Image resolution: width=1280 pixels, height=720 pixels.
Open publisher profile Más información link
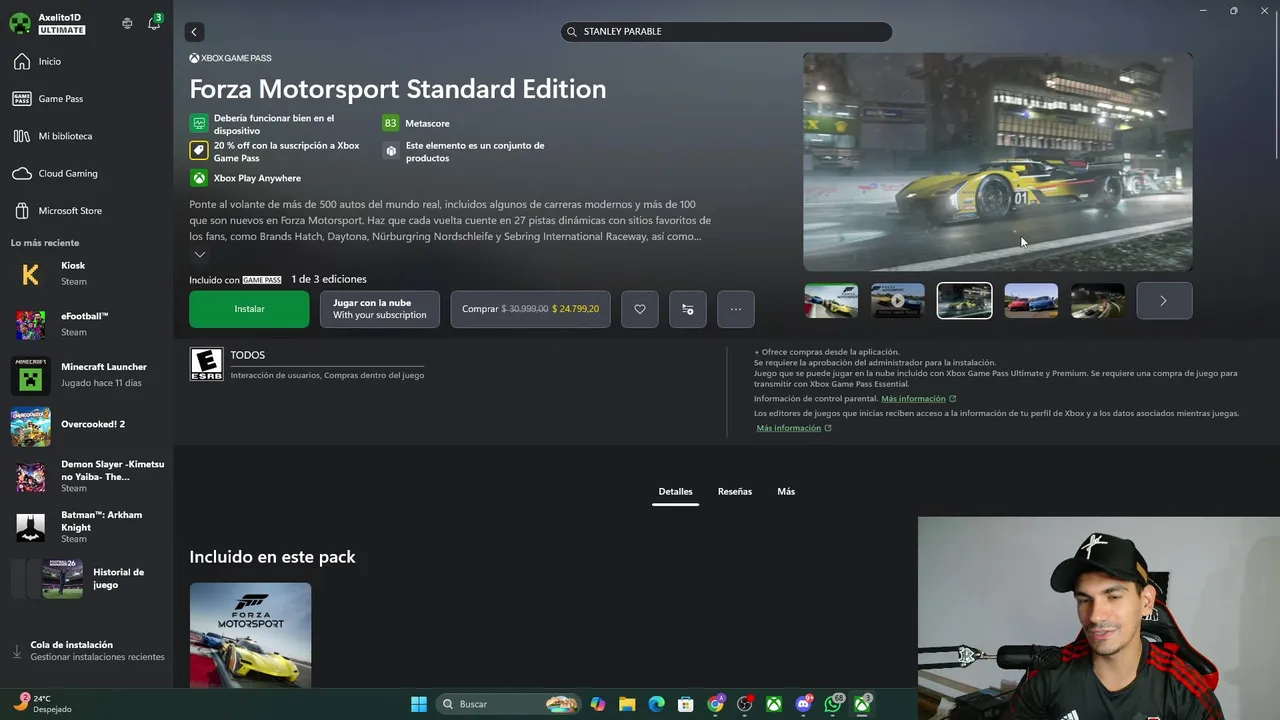click(x=788, y=428)
